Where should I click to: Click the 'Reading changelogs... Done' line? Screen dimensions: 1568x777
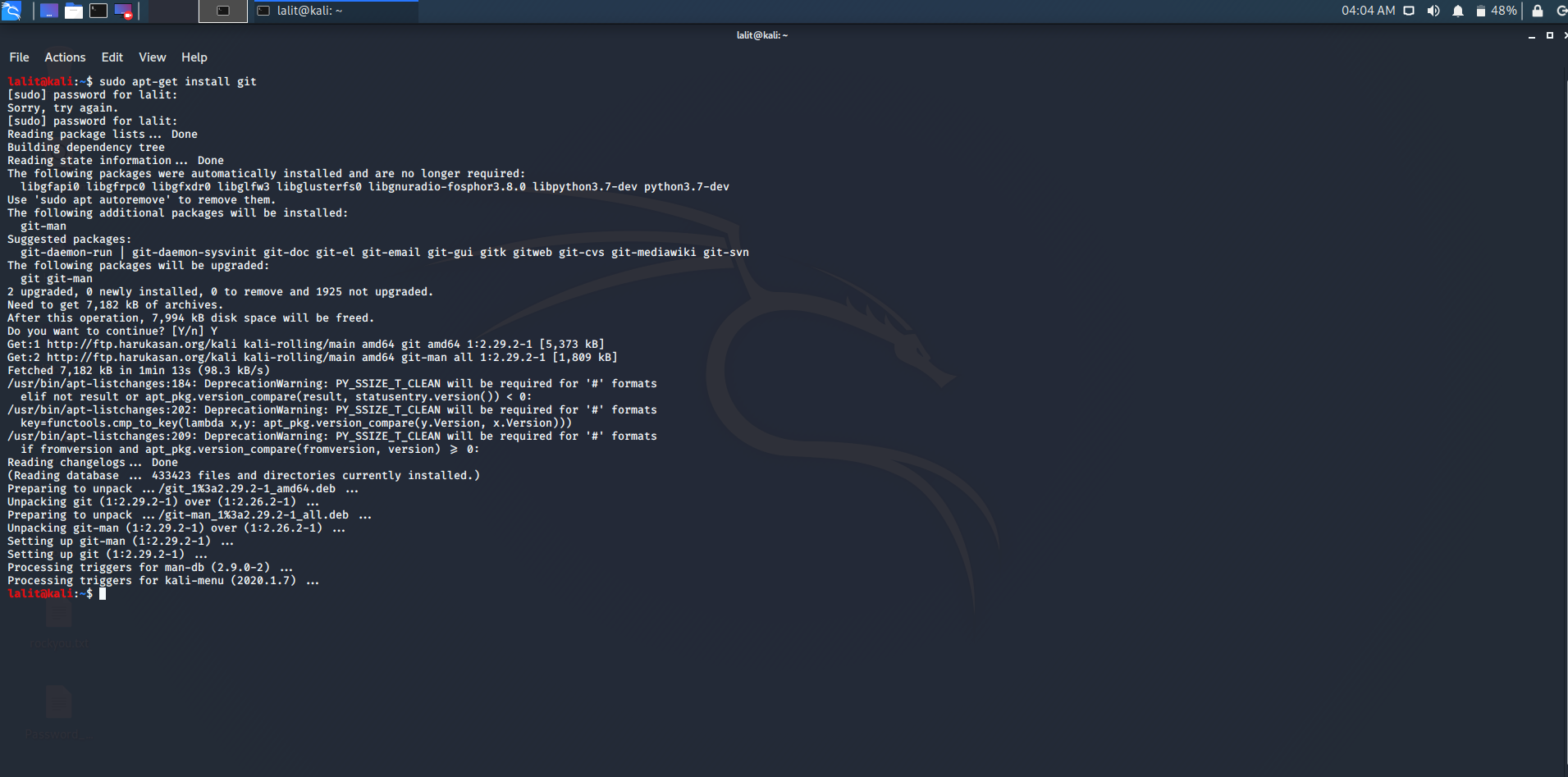pyautogui.click(x=93, y=463)
